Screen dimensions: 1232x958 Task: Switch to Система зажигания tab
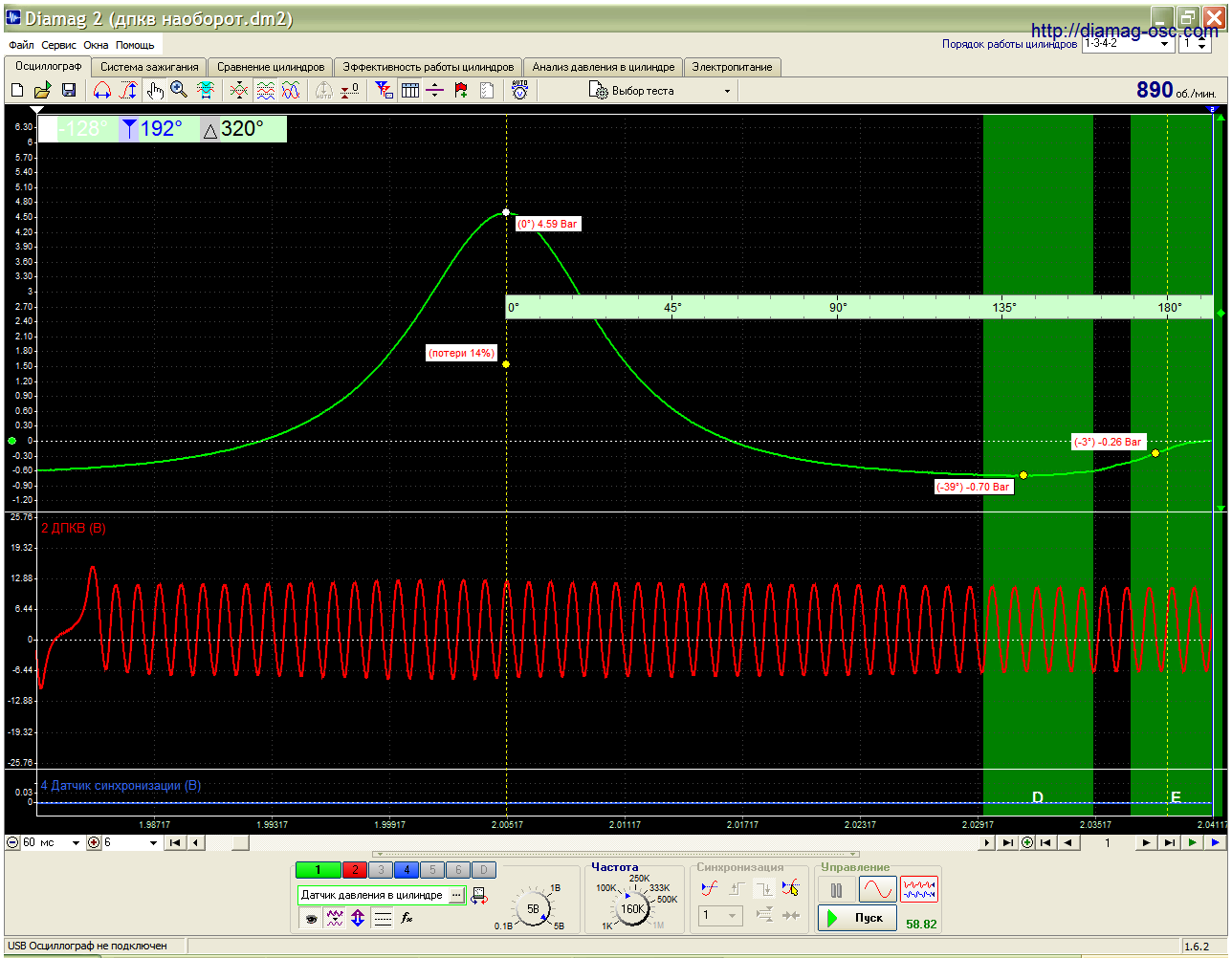click(149, 67)
